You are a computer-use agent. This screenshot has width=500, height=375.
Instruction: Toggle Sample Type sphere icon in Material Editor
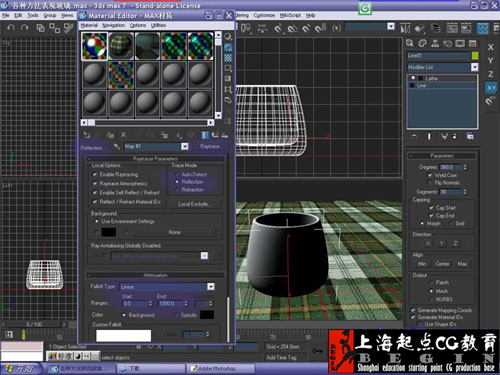(228, 37)
